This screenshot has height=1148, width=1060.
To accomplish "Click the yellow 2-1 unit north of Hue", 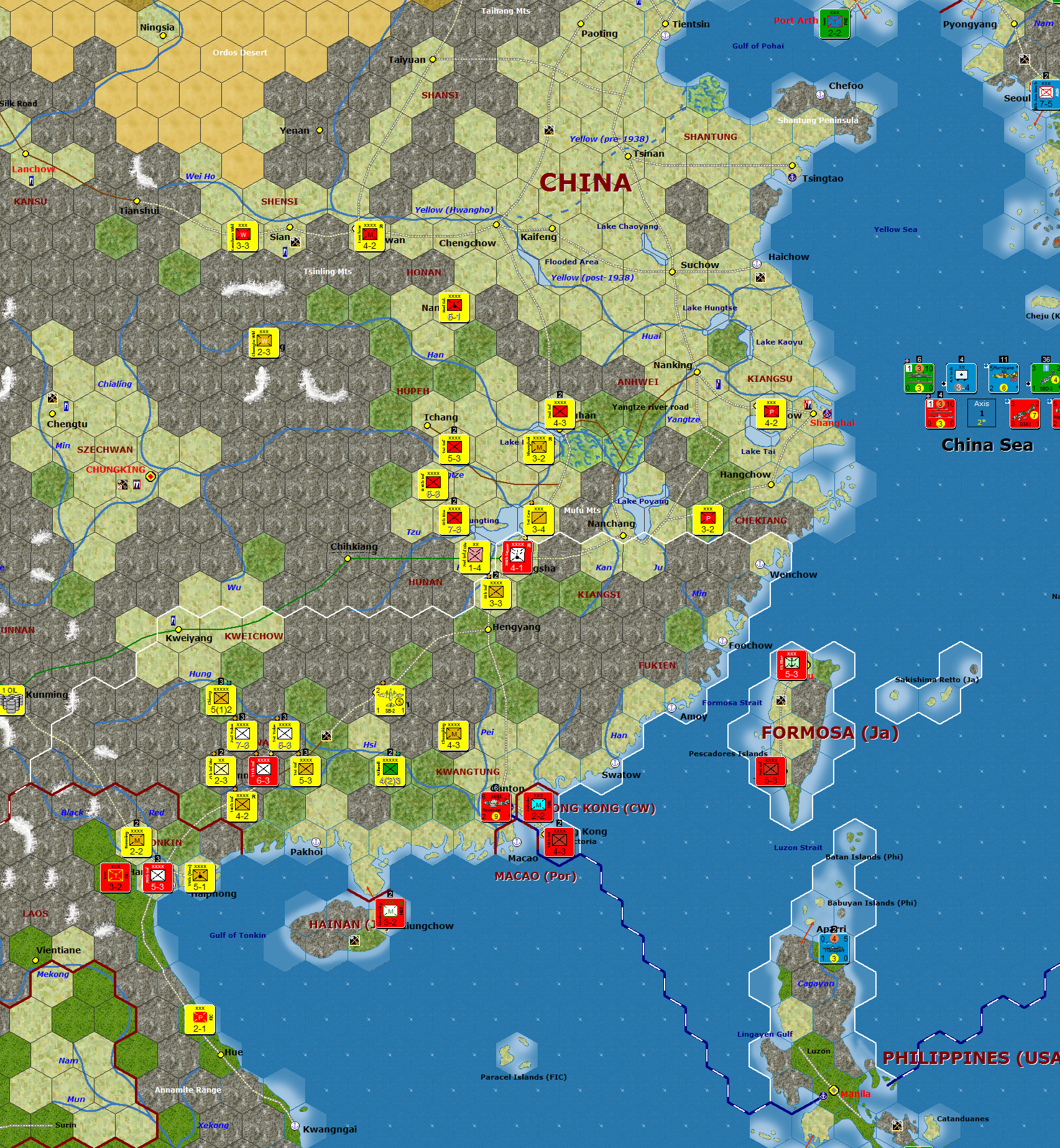I will pos(200,1019).
